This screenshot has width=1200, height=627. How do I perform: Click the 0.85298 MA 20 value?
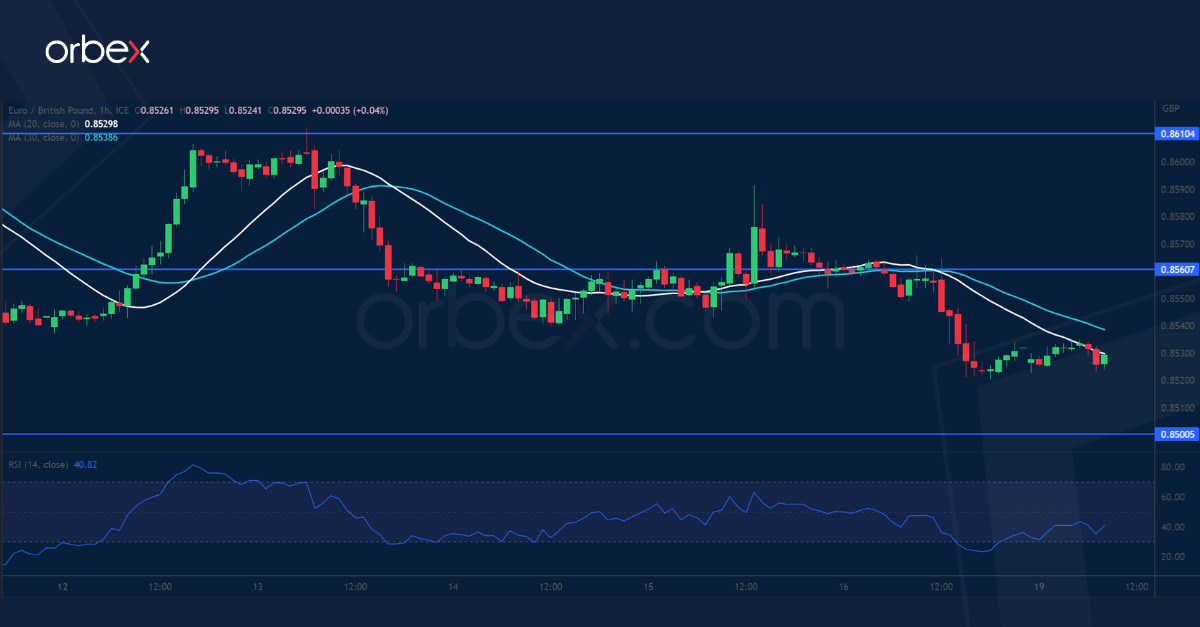point(102,123)
